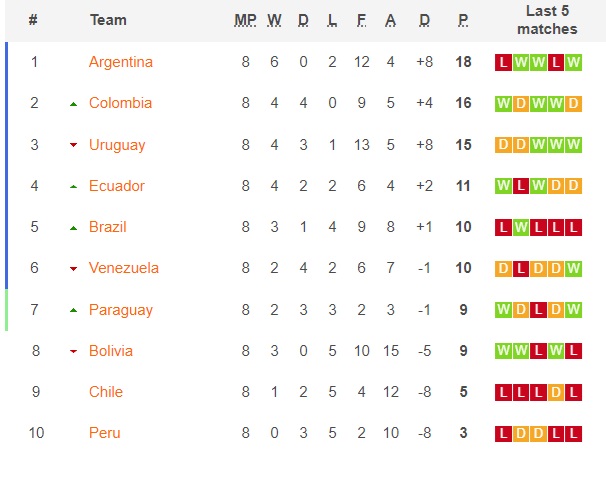Click red down arrow beside Uruguay
Image resolution: width=606 pixels, height=482 pixels.
pyautogui.click(x=73, y=145)
